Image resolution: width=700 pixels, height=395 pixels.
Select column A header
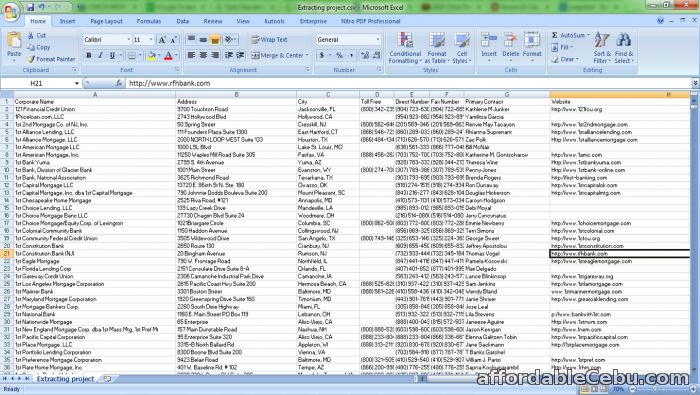pyautogui.click(x=95, y=94)
